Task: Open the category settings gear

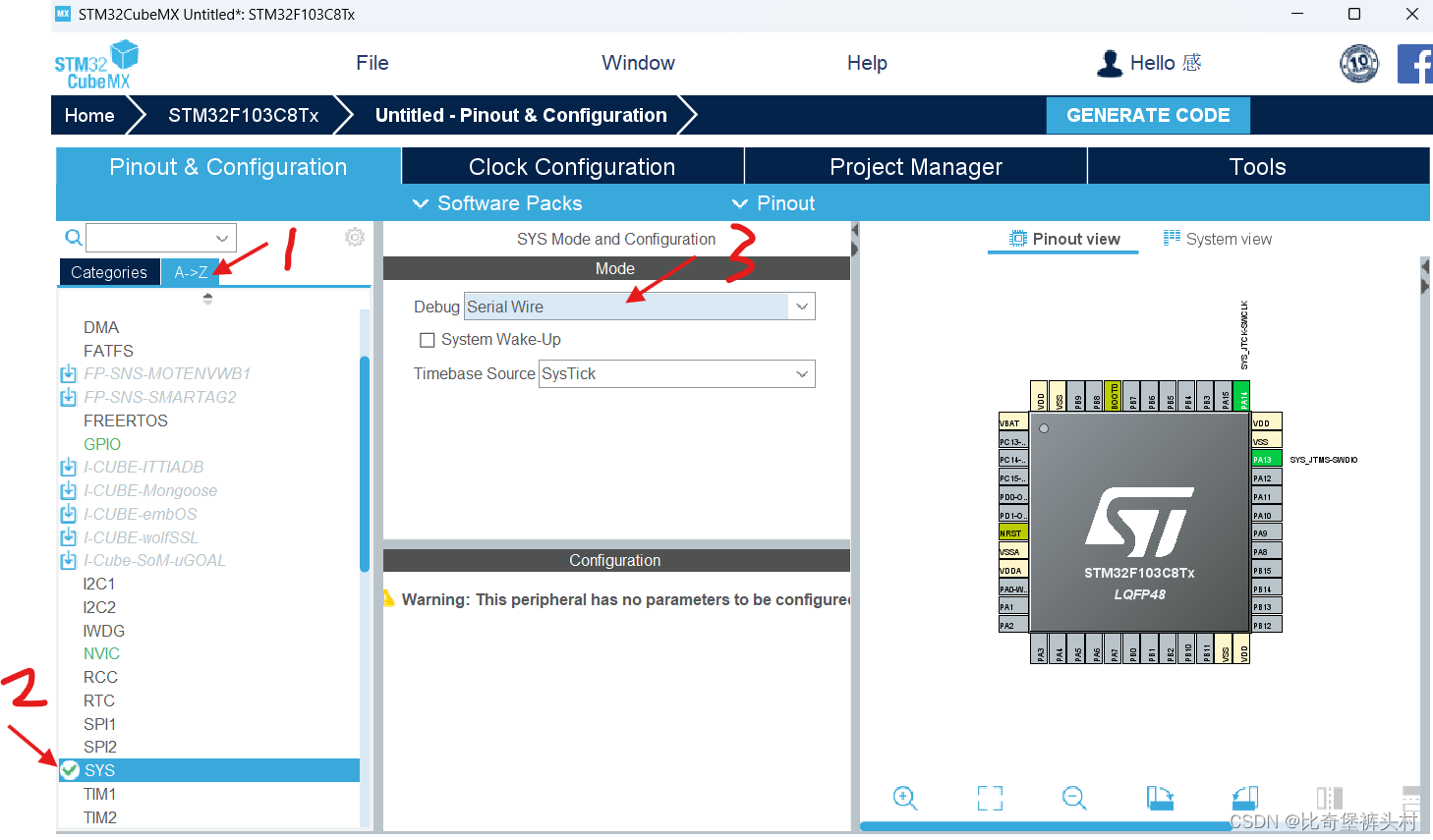Action: [x=355, y=237]
